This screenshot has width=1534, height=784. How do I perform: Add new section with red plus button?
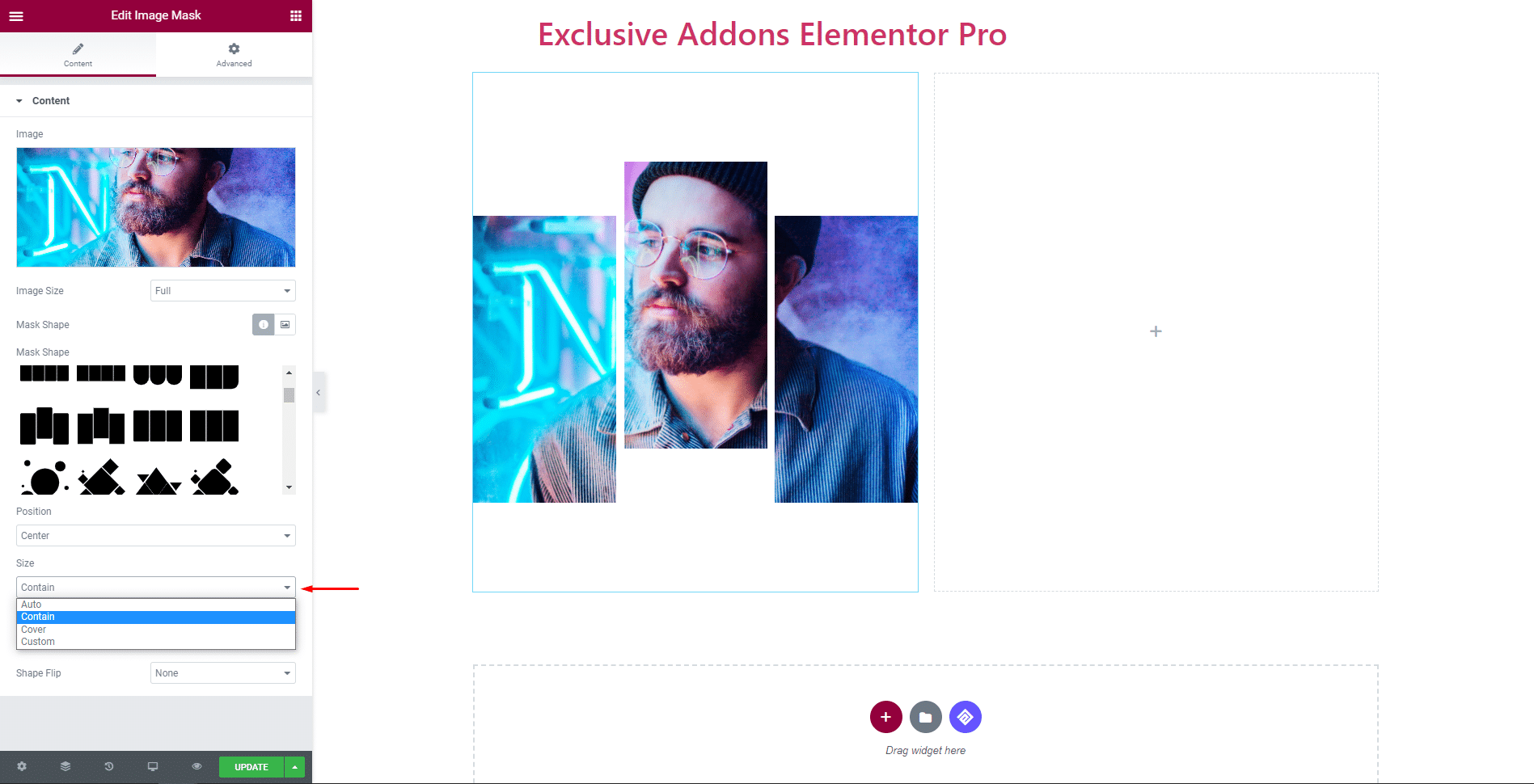pyautogui.click(x=886, y=717)
